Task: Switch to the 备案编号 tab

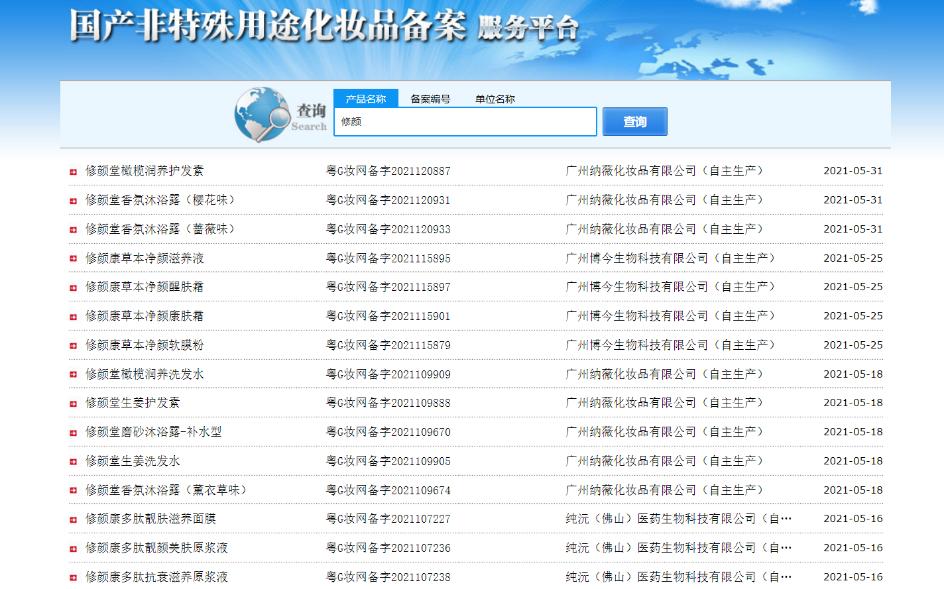Action: (430, 99)
